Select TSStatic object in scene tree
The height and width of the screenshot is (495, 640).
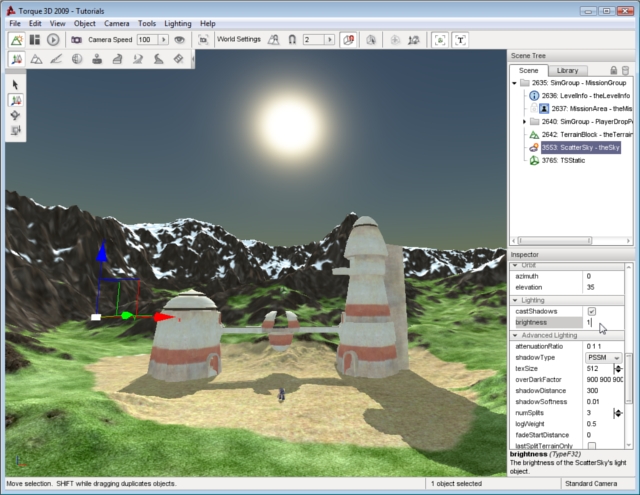(x=563, y=160)
